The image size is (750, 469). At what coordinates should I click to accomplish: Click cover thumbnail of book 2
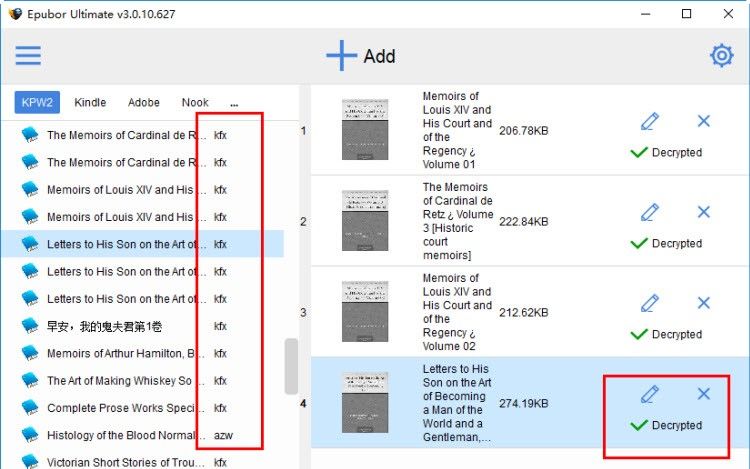[x=365, y=220]
